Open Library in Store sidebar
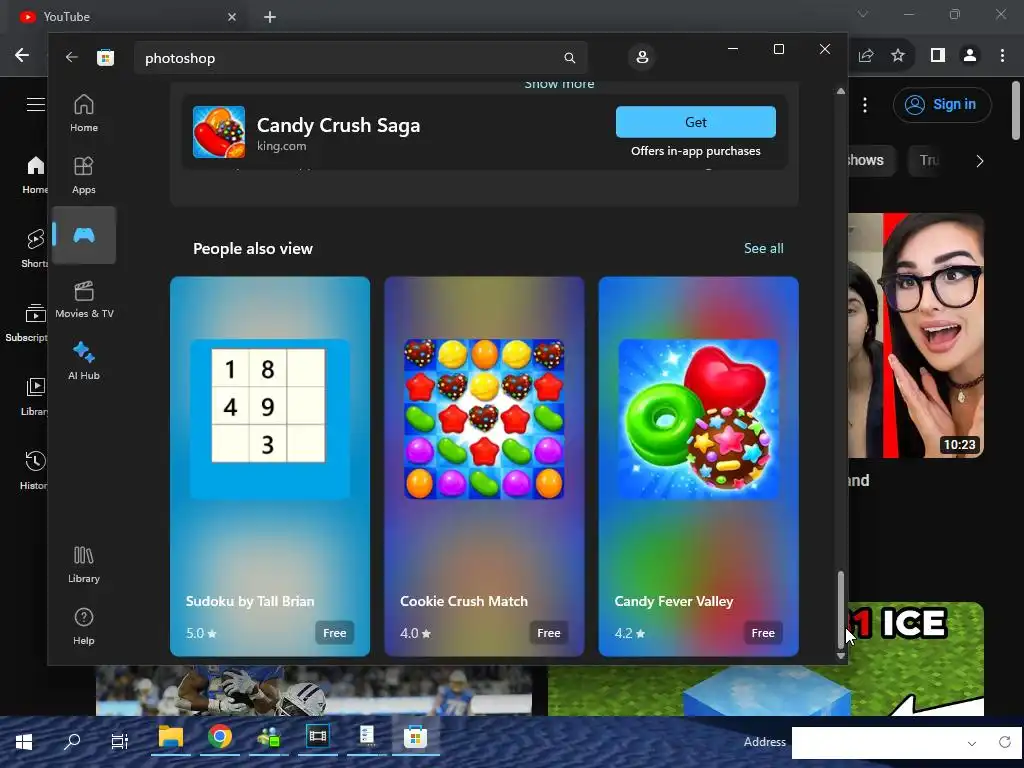This screenshot has height=768, width=1024. click(84, 564)
